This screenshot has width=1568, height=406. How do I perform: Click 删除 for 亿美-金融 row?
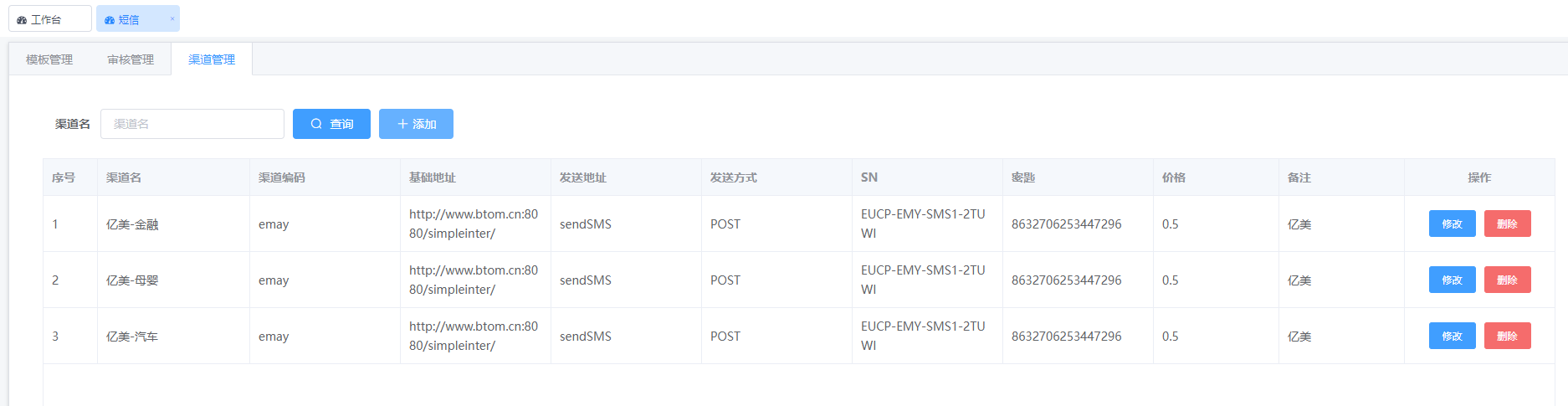pos(1508,224)
